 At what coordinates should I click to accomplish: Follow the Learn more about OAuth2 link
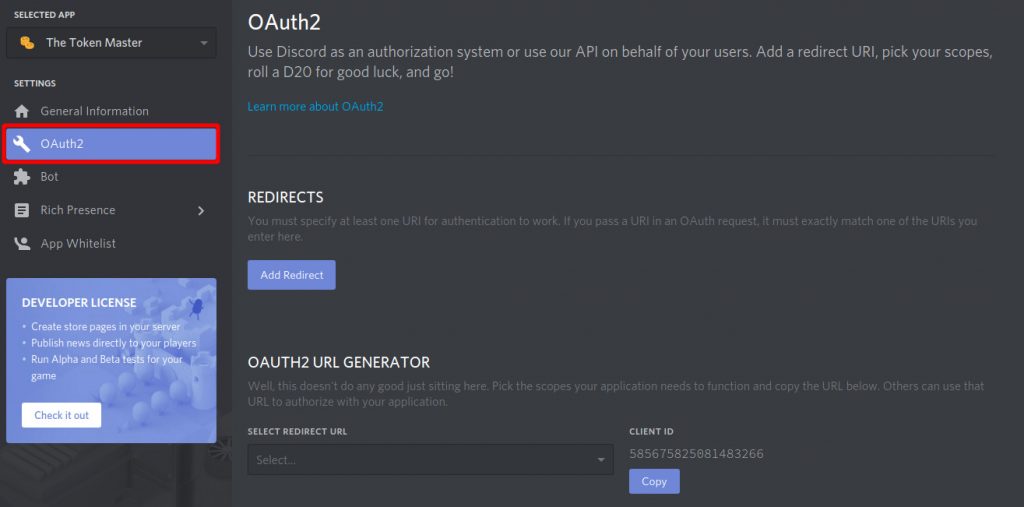coord(315,106)
